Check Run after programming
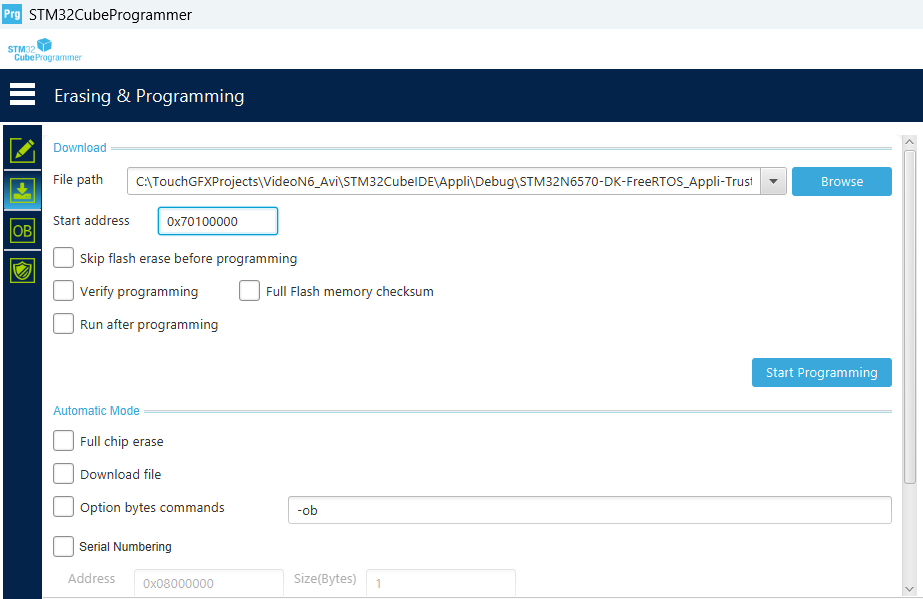This screenshot has height=599, width=923. tap(64, 324)
